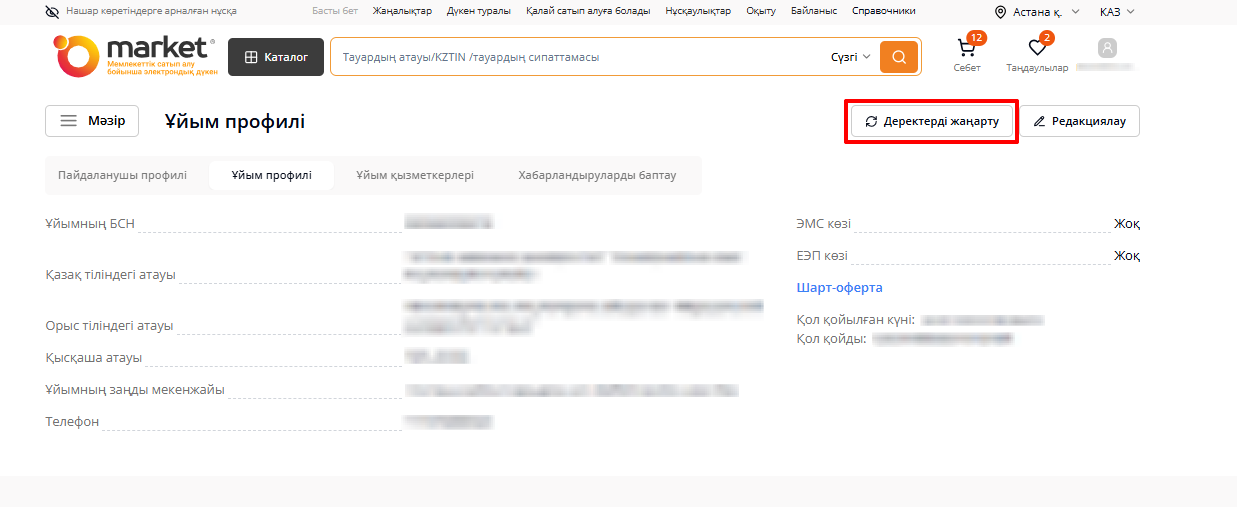Click the location pin icon for Астана
Viewport: 1237px width, 507px height.
[1000, 12]
